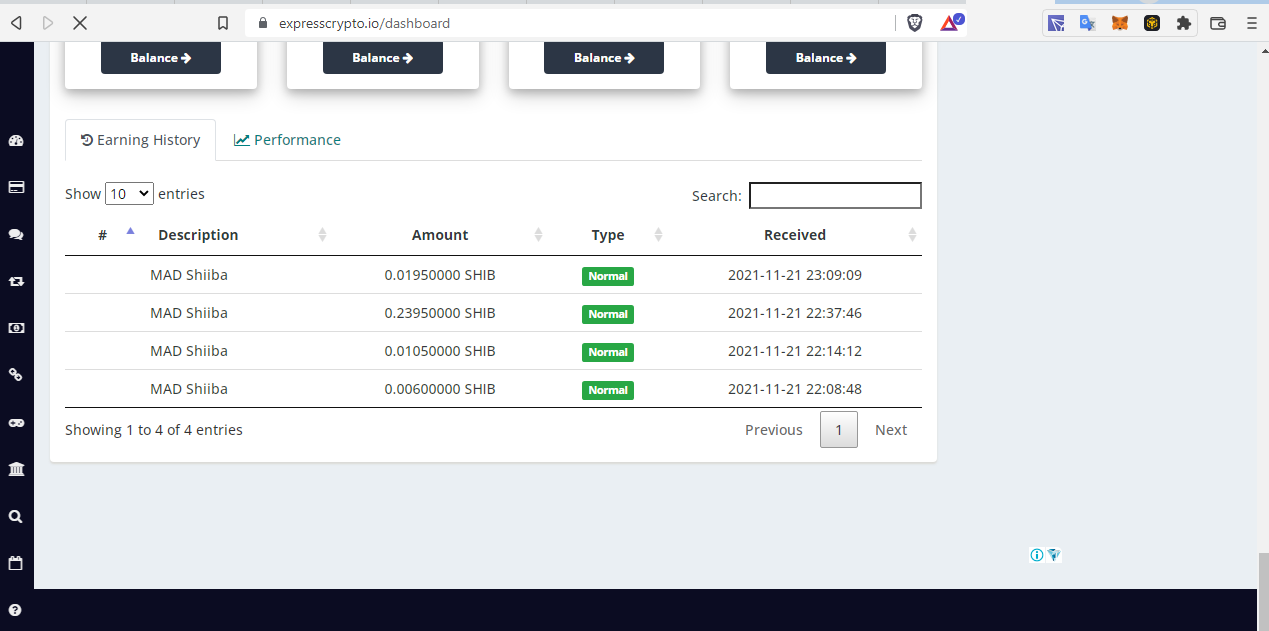This screenshot has height=631, width=1269.
Task: Open the credit card icon in sidebar
Action: [x=16, y=187]
